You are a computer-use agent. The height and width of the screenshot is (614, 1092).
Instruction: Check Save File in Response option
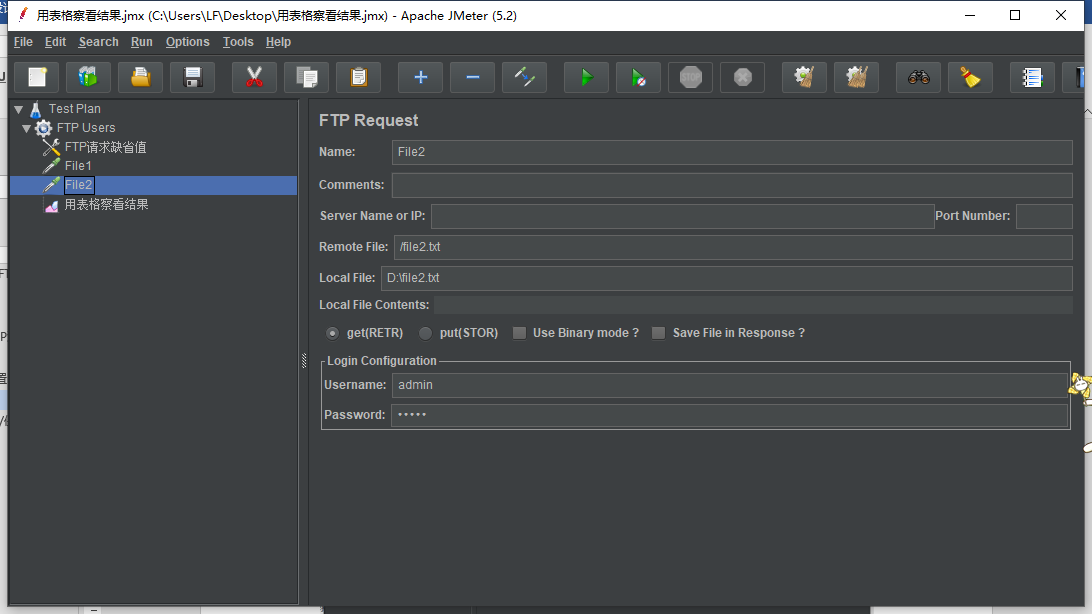coord(658,333)
